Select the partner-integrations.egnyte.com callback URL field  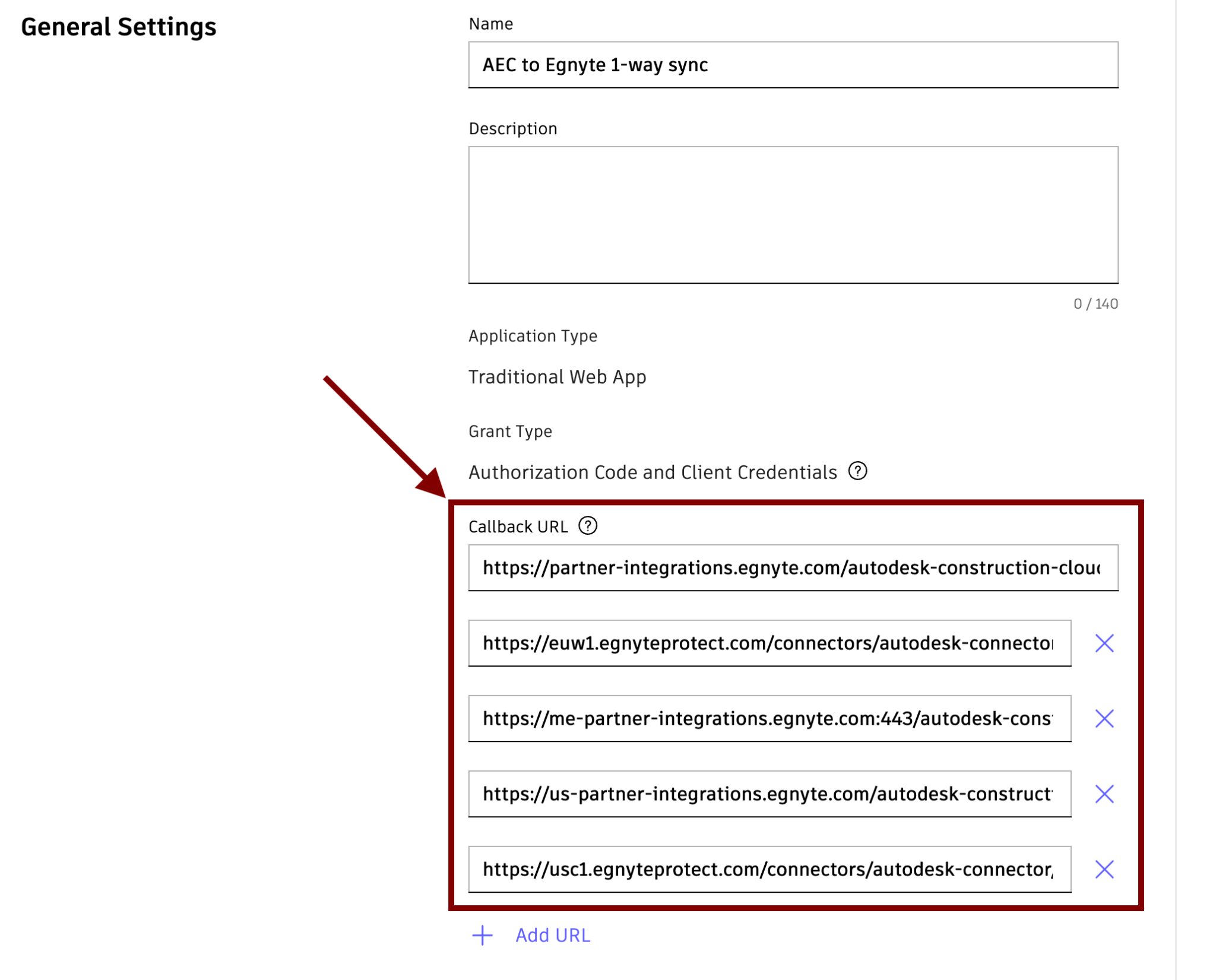coord(793,567)
